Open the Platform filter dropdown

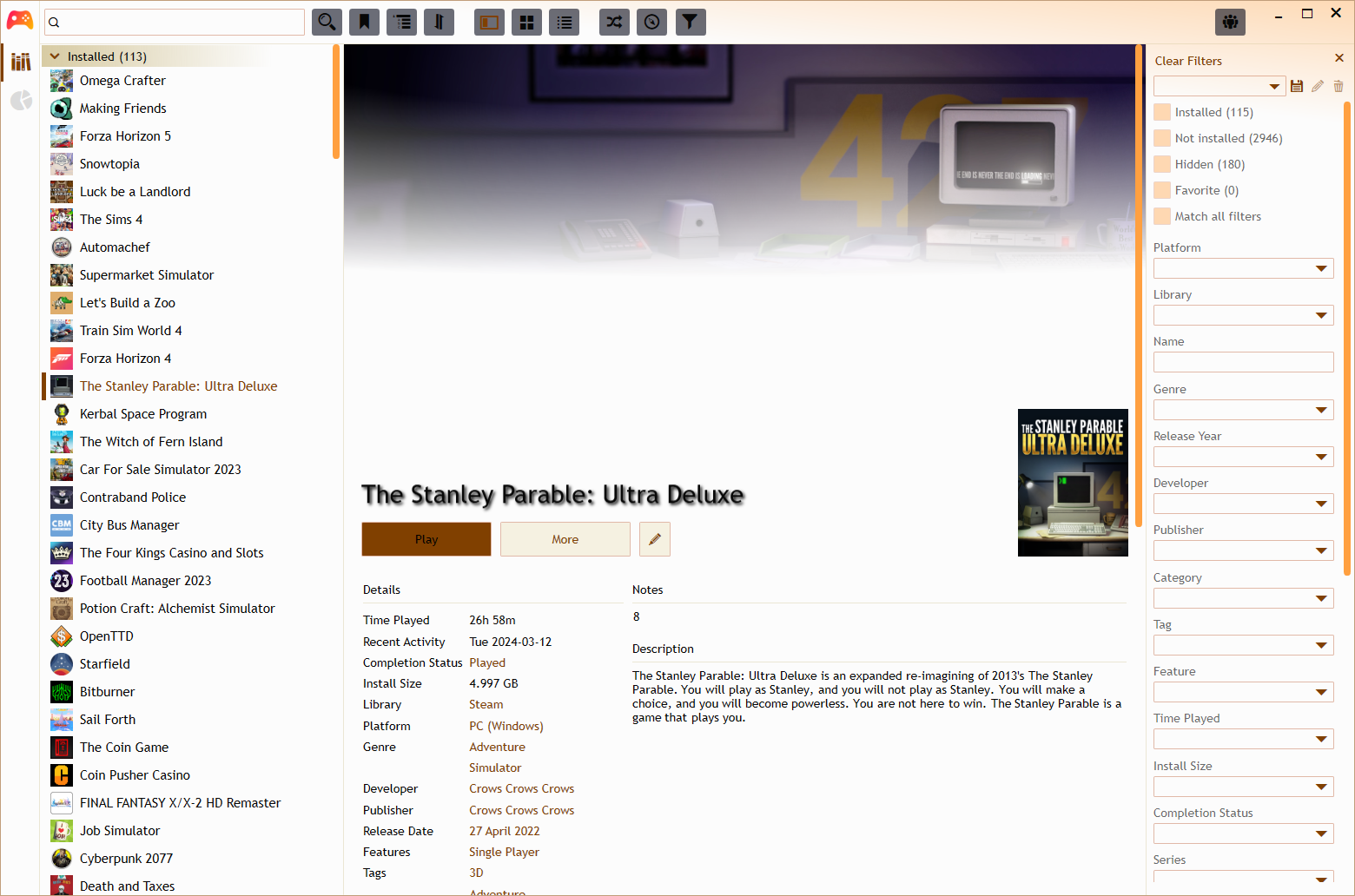click(1243, 268)
